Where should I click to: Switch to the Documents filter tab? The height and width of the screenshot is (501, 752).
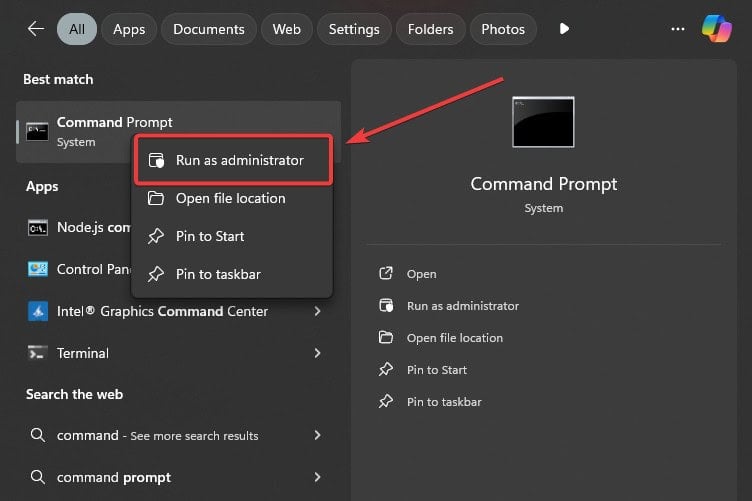[x=209, y=29]
